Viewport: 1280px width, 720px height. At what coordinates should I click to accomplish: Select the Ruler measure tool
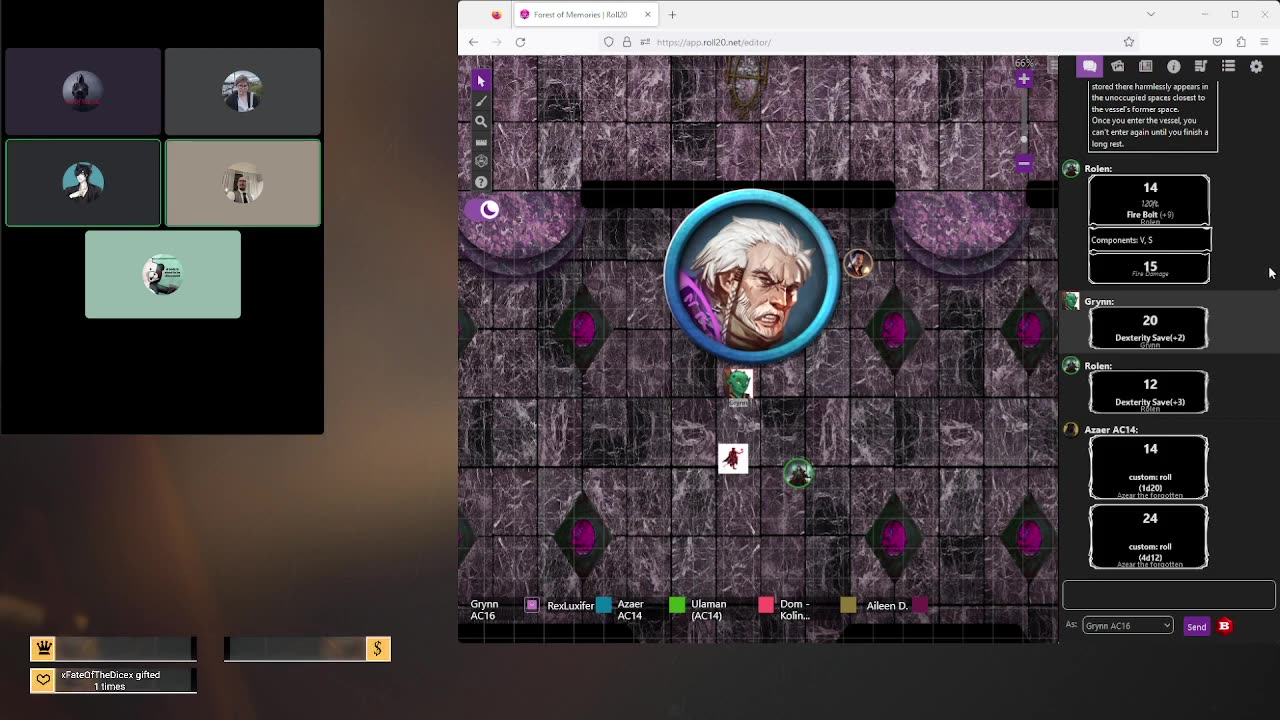pyautogui.click(x=481, y=142)
